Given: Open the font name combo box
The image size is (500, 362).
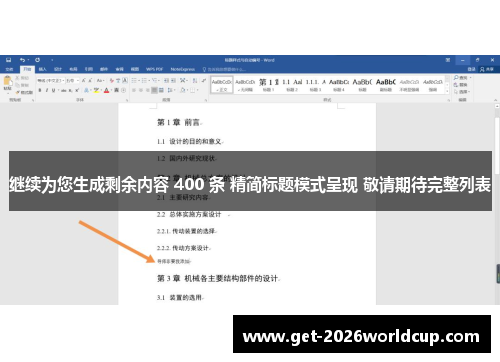Looking at the screenshot, I should click(51, 81).
